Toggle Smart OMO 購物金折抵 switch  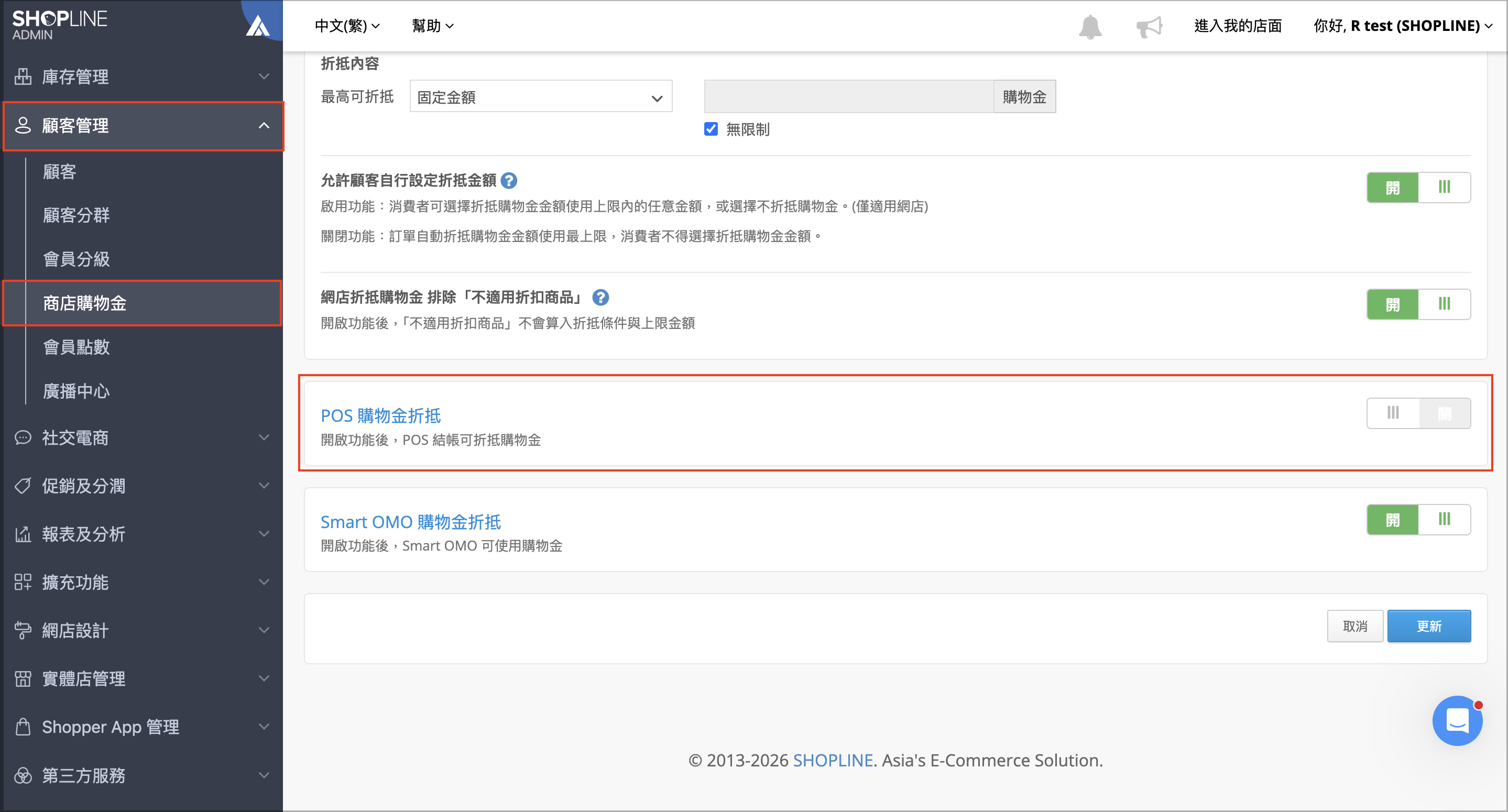[x=1418, y=519]
